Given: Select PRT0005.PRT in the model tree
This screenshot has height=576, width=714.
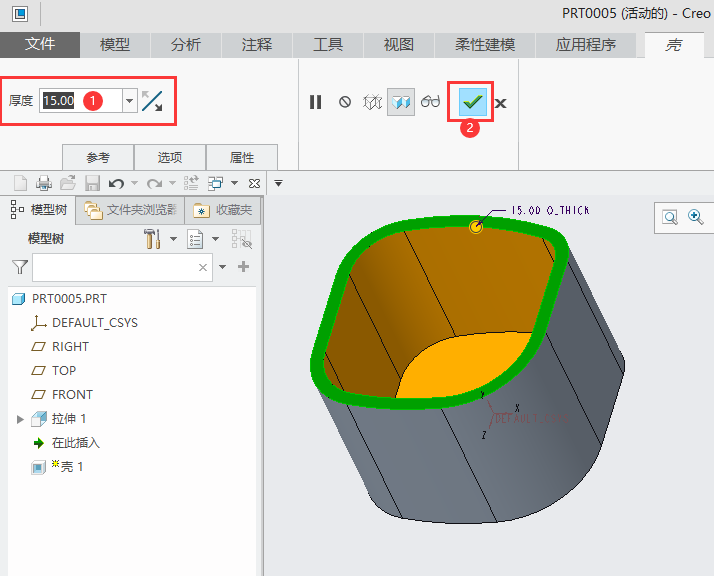Looking at the screenshot, I should pos(69,299).
